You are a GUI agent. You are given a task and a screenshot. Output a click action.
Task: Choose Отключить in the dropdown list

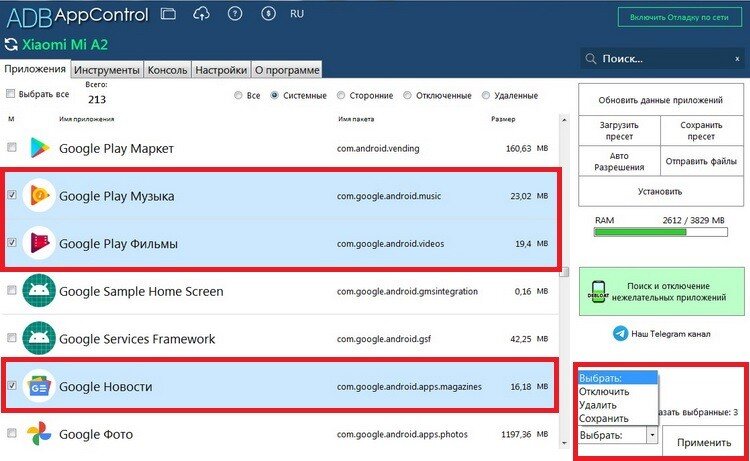(618, 392)
